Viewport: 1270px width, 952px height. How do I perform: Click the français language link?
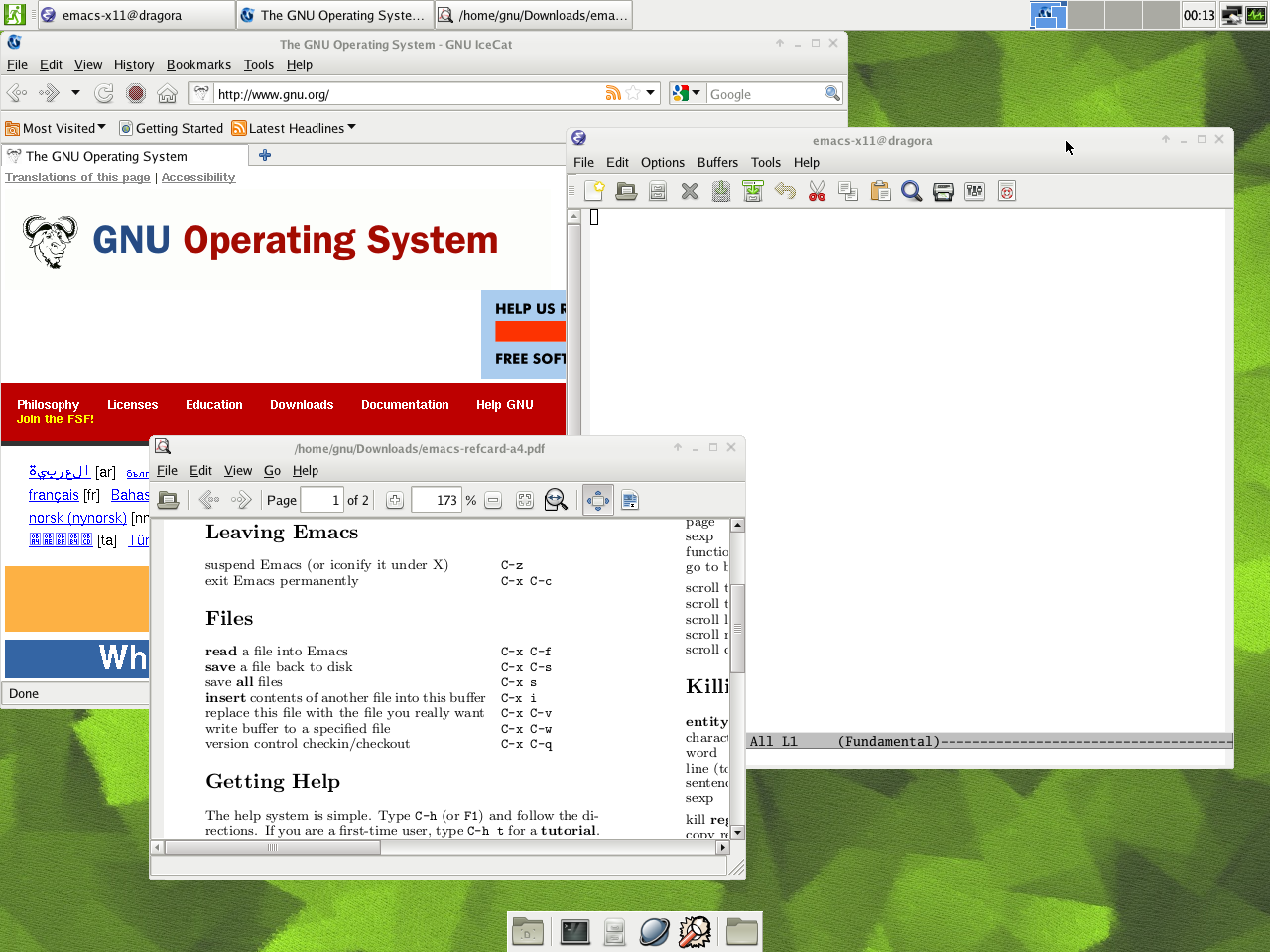click(54, 495)
